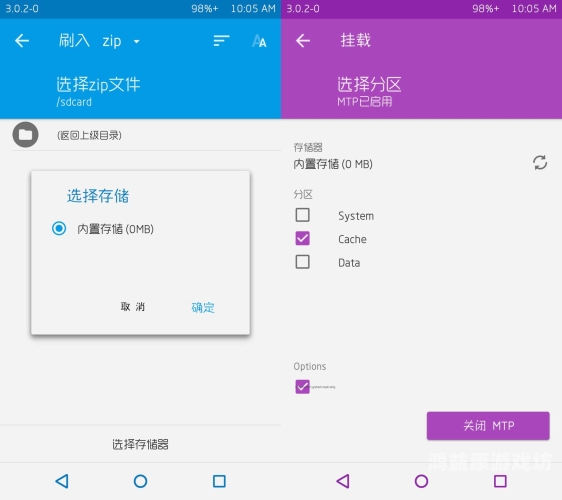Tap blue recents square navigation icon

pos(219,481)
